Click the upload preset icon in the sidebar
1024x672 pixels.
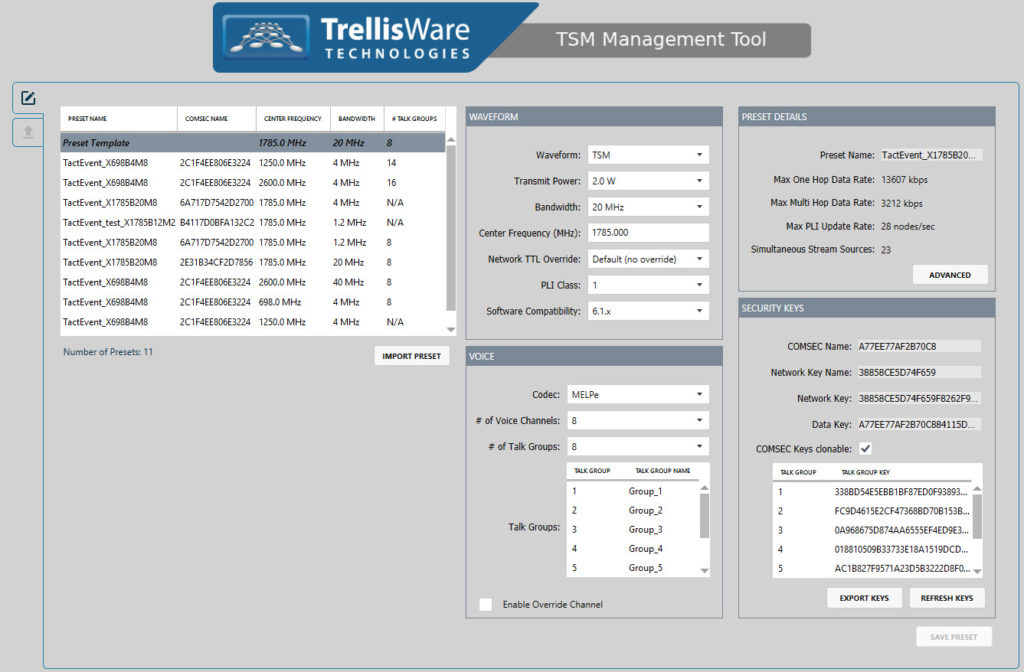[26, 131]
